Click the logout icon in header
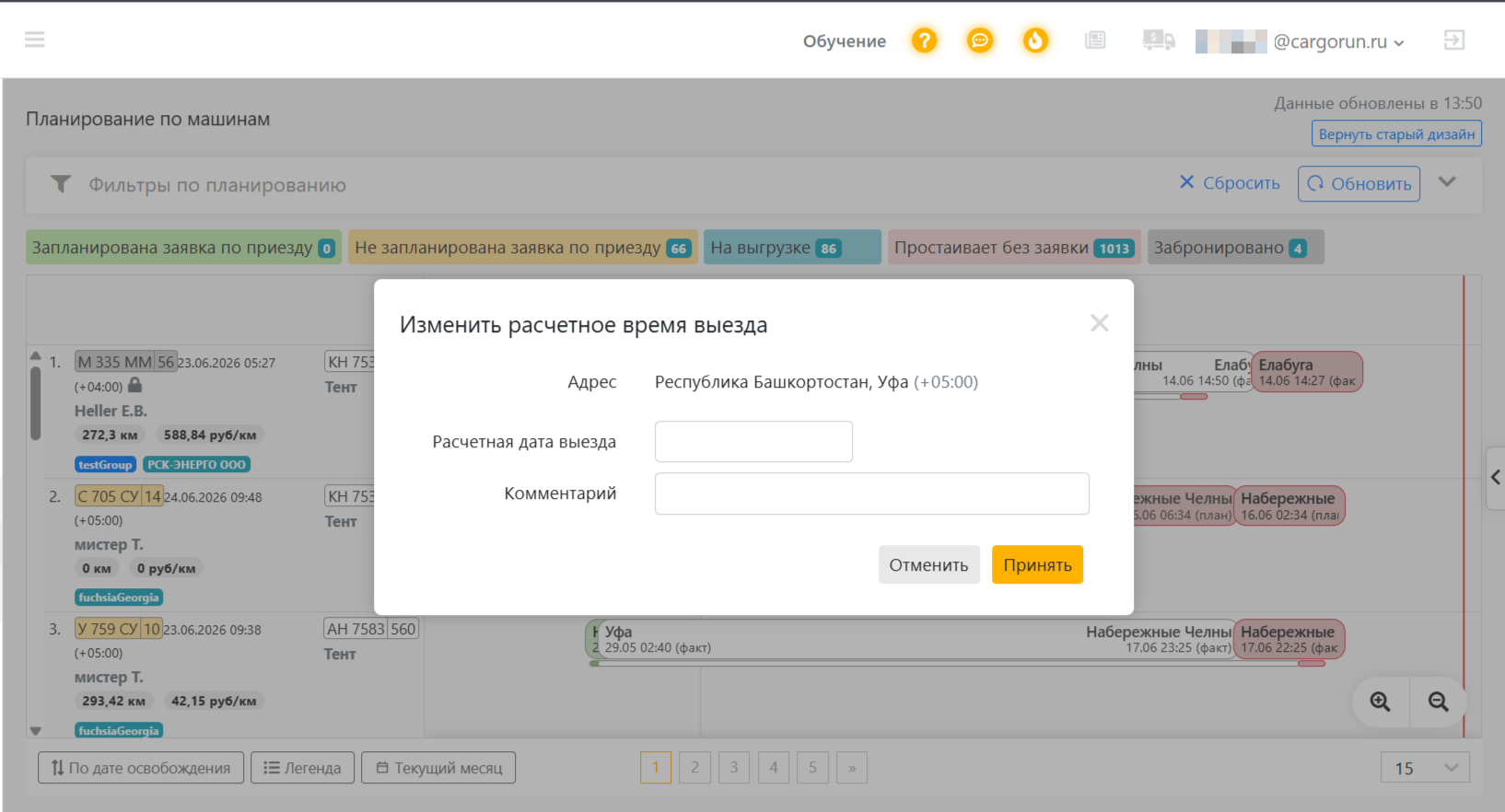 point(1454,41)
